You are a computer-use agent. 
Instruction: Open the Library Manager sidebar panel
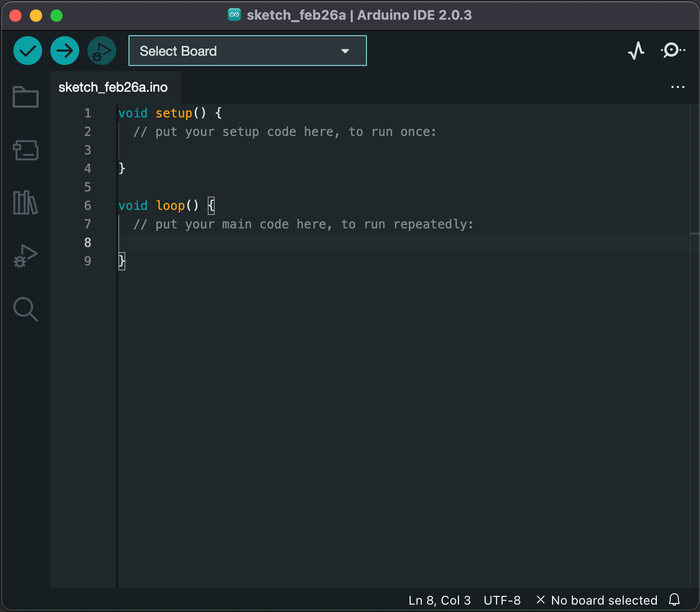(x=25, y=203)
